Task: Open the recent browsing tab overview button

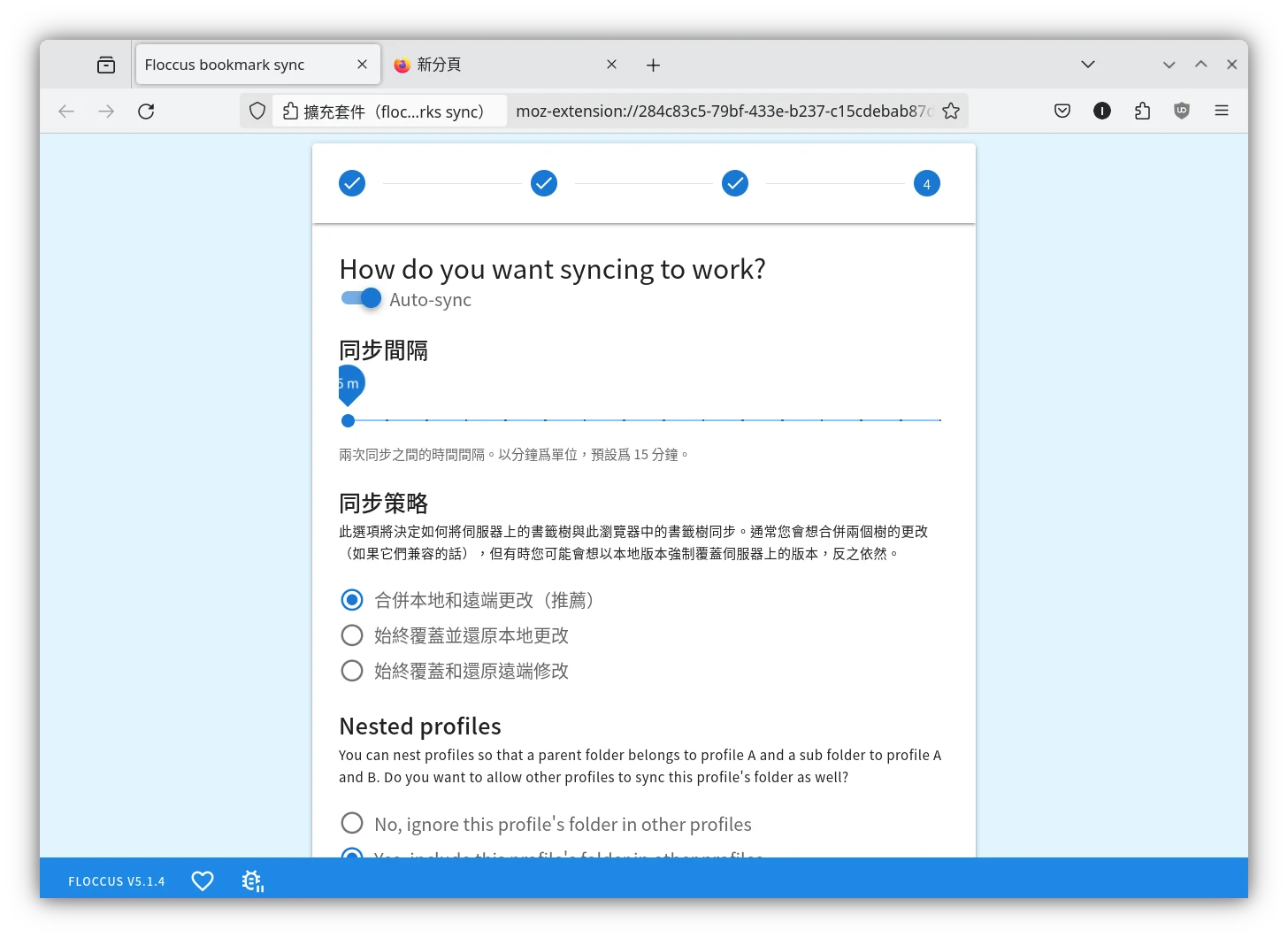Action: 106,65
